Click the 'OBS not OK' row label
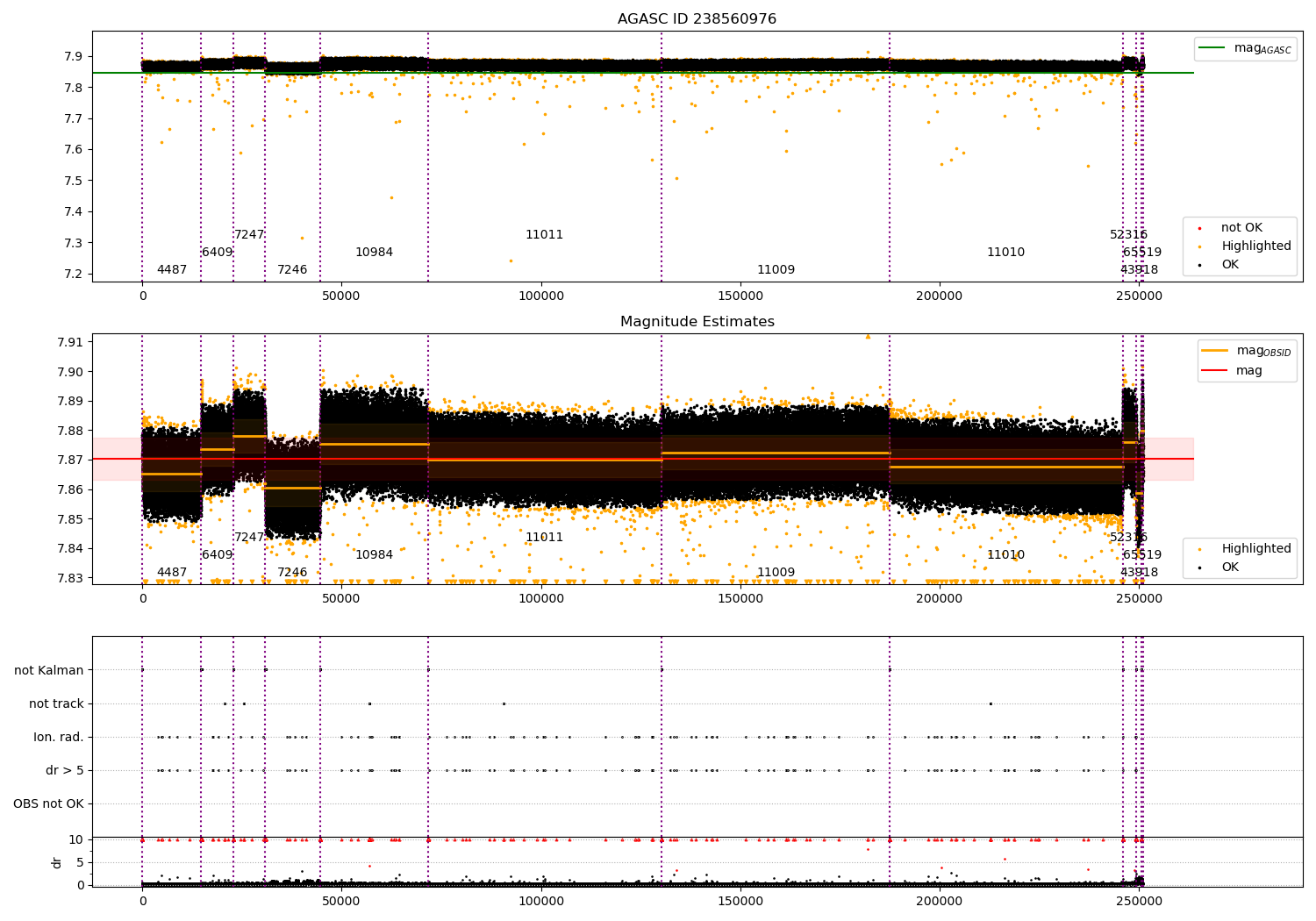Image resolution: width=1316 pixels, height=921 pixels. pyautogui.click(x=48, y=803)
